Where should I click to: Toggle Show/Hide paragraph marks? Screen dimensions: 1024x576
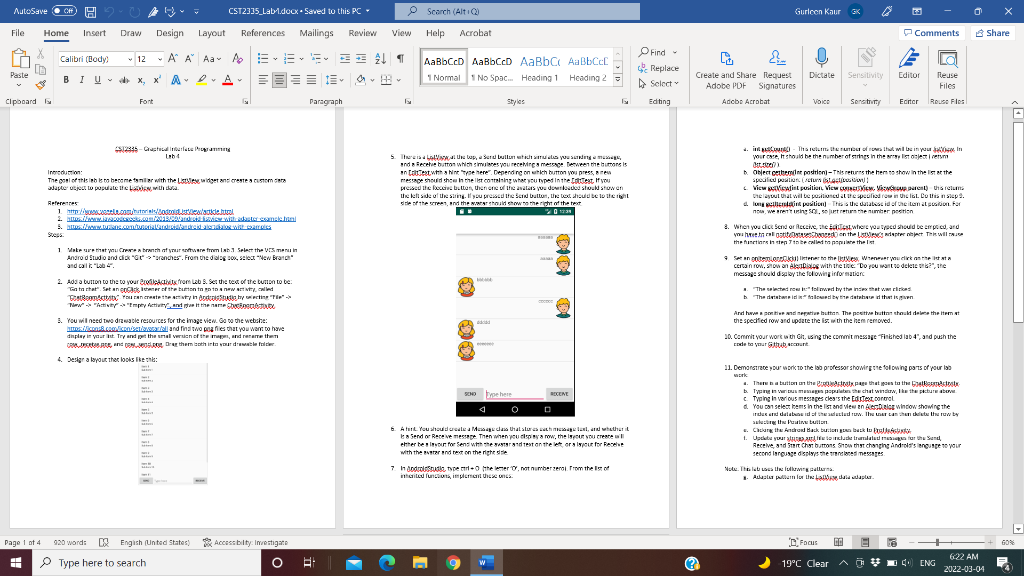(399, 58)
